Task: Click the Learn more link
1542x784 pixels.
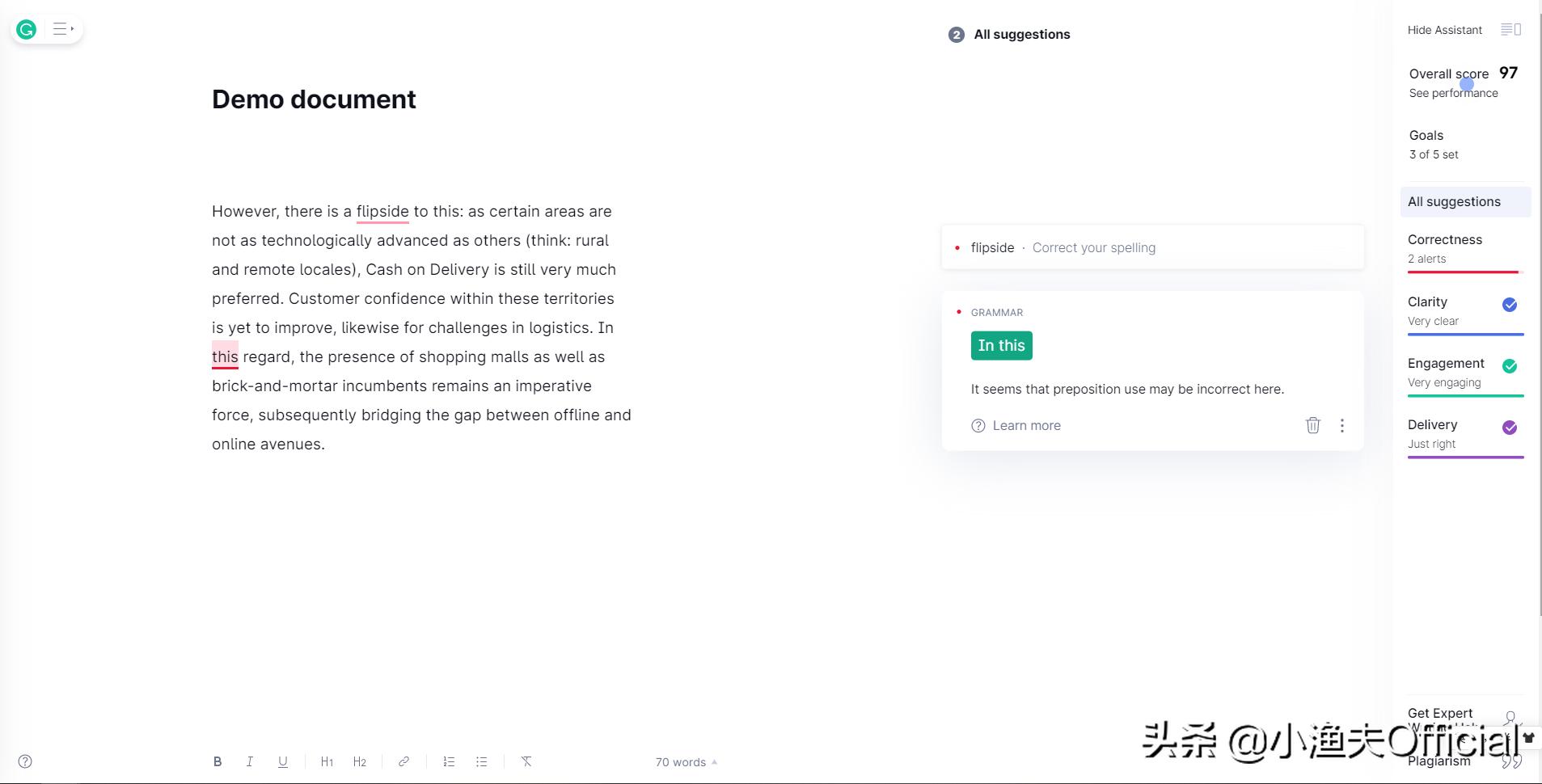Action: (x=1025, y=426)
